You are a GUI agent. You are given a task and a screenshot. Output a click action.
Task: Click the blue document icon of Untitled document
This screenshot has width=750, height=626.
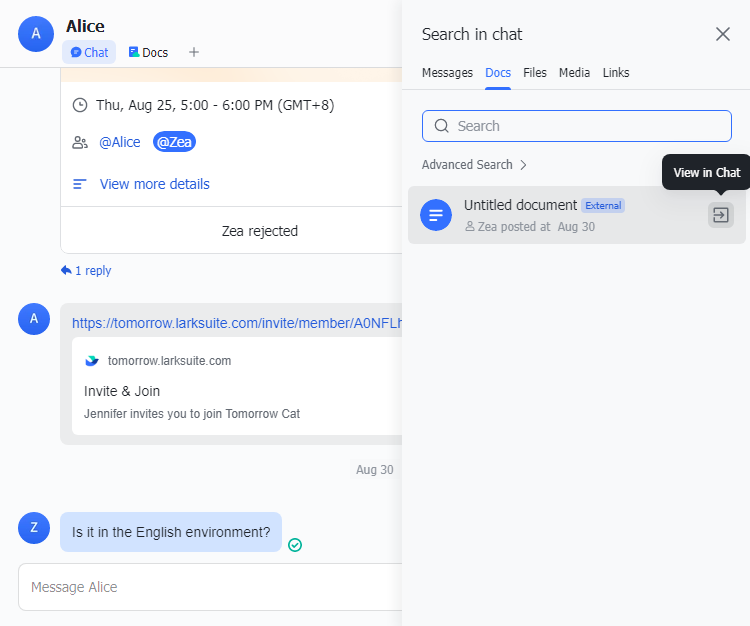point(436,215)
